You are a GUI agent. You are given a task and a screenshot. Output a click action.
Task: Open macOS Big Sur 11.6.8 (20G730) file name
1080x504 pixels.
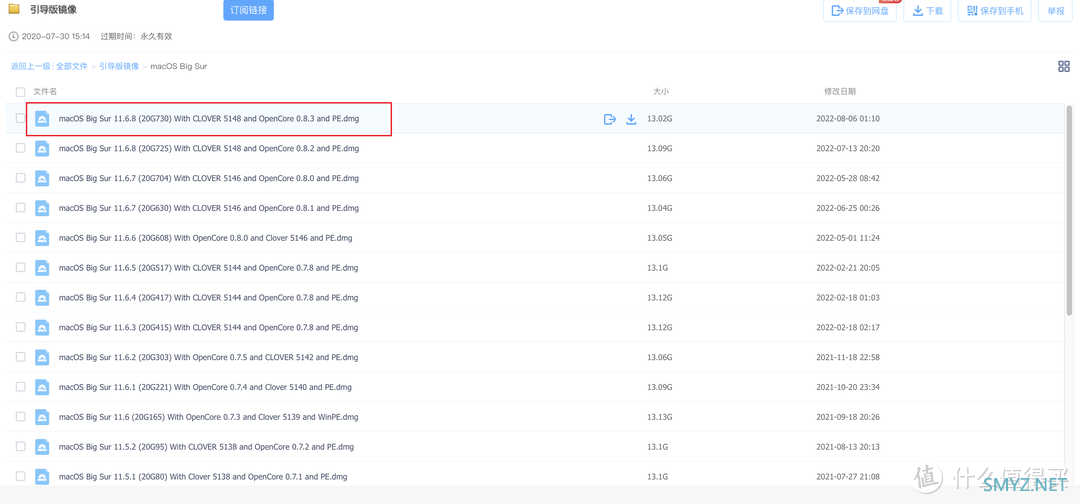(209, 119)
